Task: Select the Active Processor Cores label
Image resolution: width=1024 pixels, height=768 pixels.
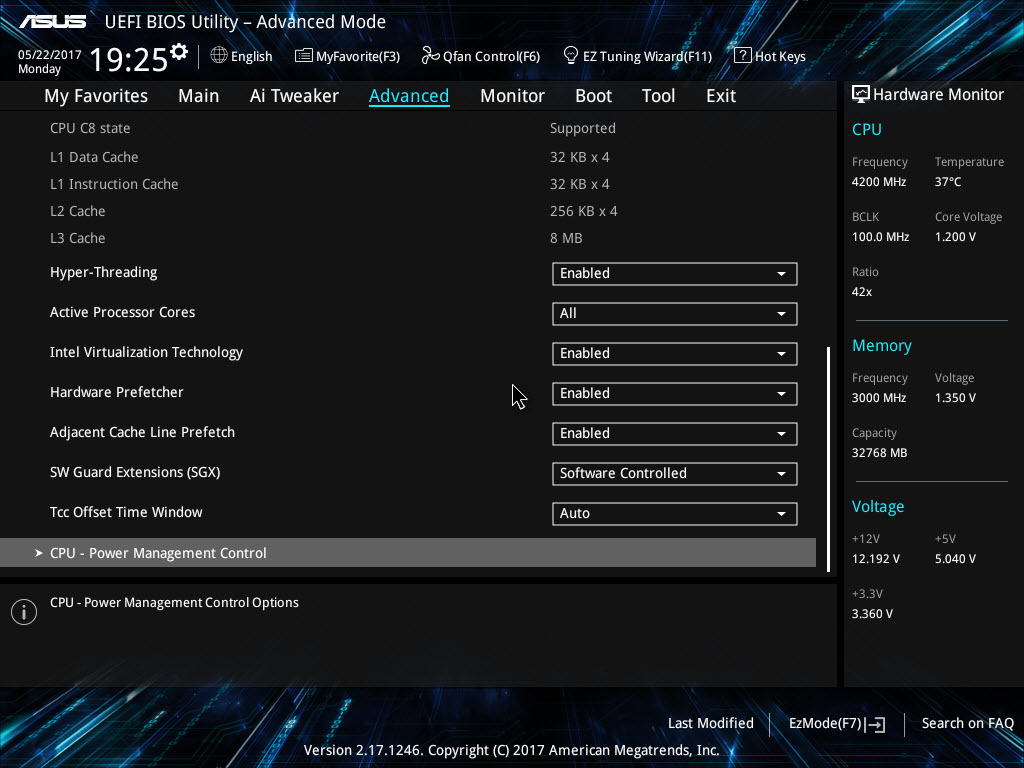Action: point(122,312)
